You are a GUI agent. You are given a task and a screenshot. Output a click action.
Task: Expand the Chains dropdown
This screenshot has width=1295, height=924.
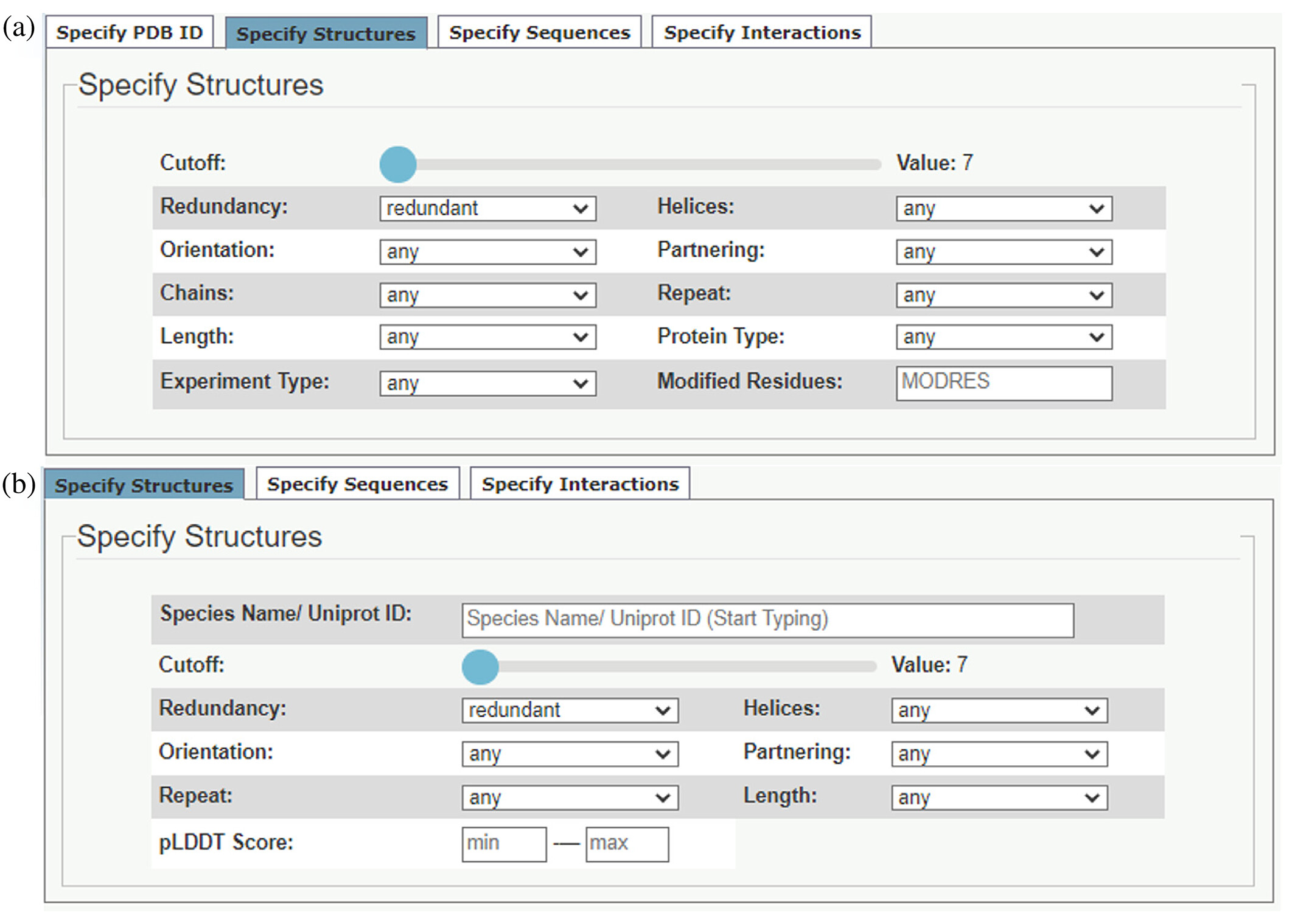pyautogui.click(x=487, y=296)
